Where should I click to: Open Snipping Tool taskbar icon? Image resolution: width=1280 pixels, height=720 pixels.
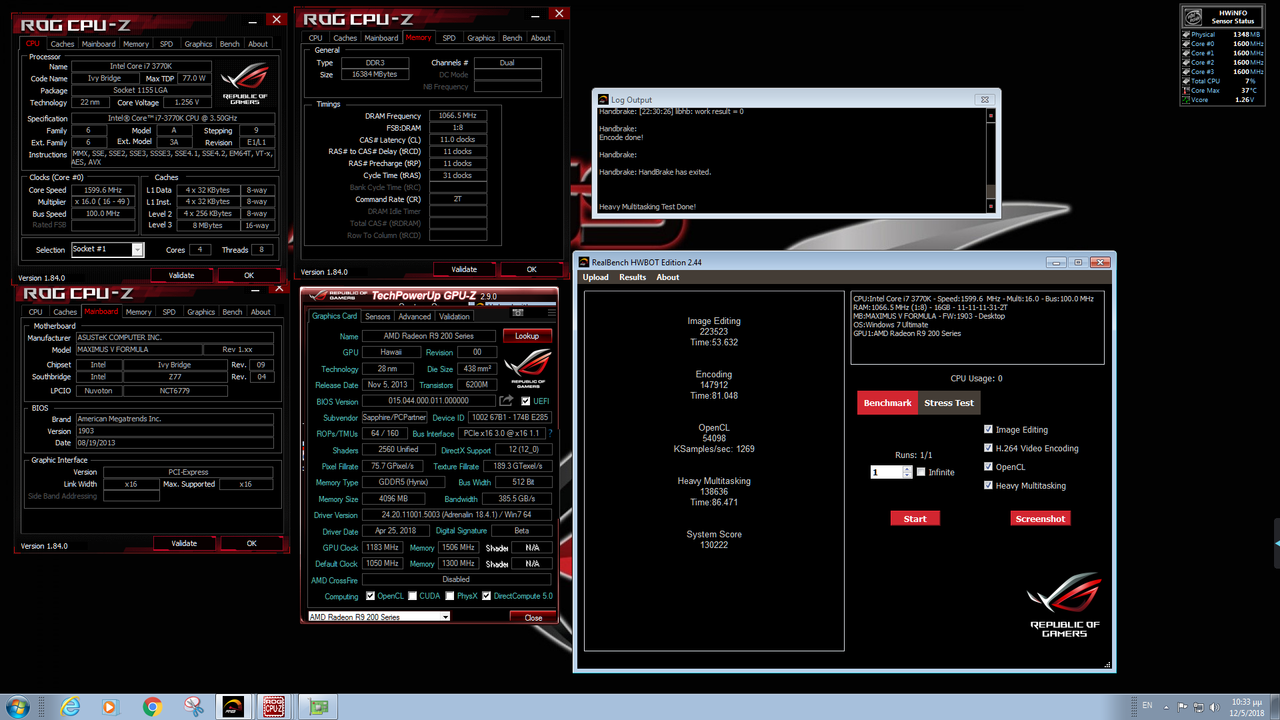pyautogui.click(x=192, y=707)
